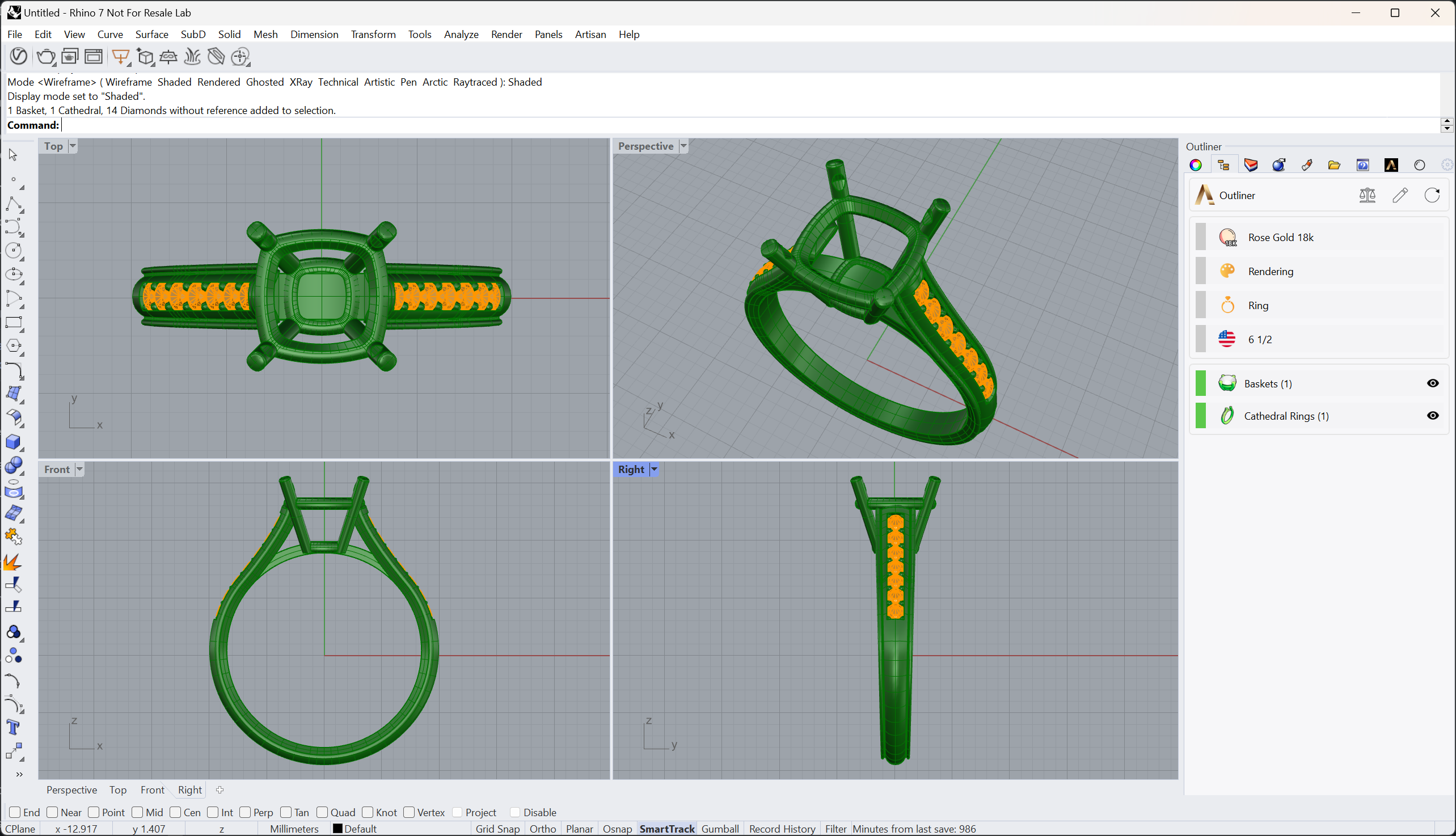The width and height of the screenshot is (1456, 836).
Task: Select the blue solid box tool
Action: point(13,442)
